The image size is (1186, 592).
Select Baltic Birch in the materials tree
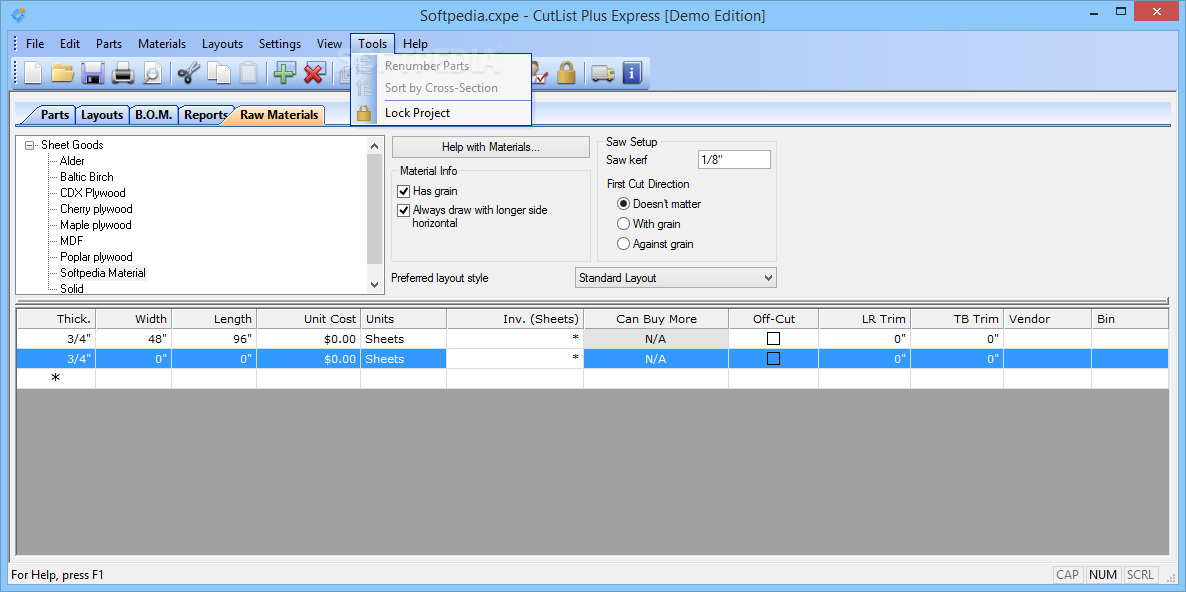pos(87,177)
